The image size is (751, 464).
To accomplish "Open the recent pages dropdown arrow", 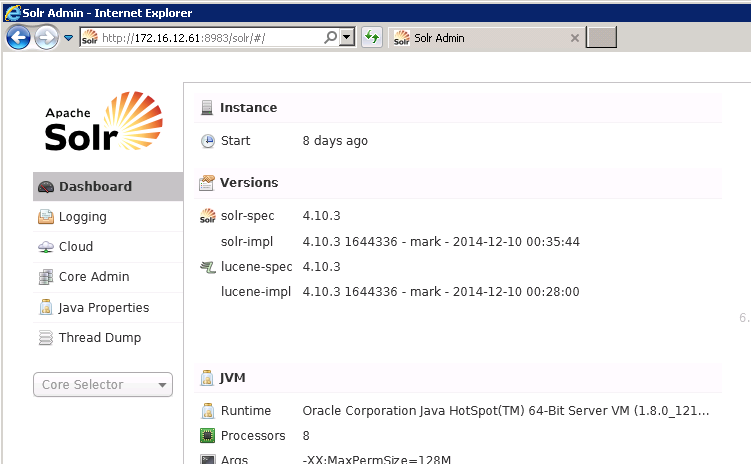I will point(68,38).
